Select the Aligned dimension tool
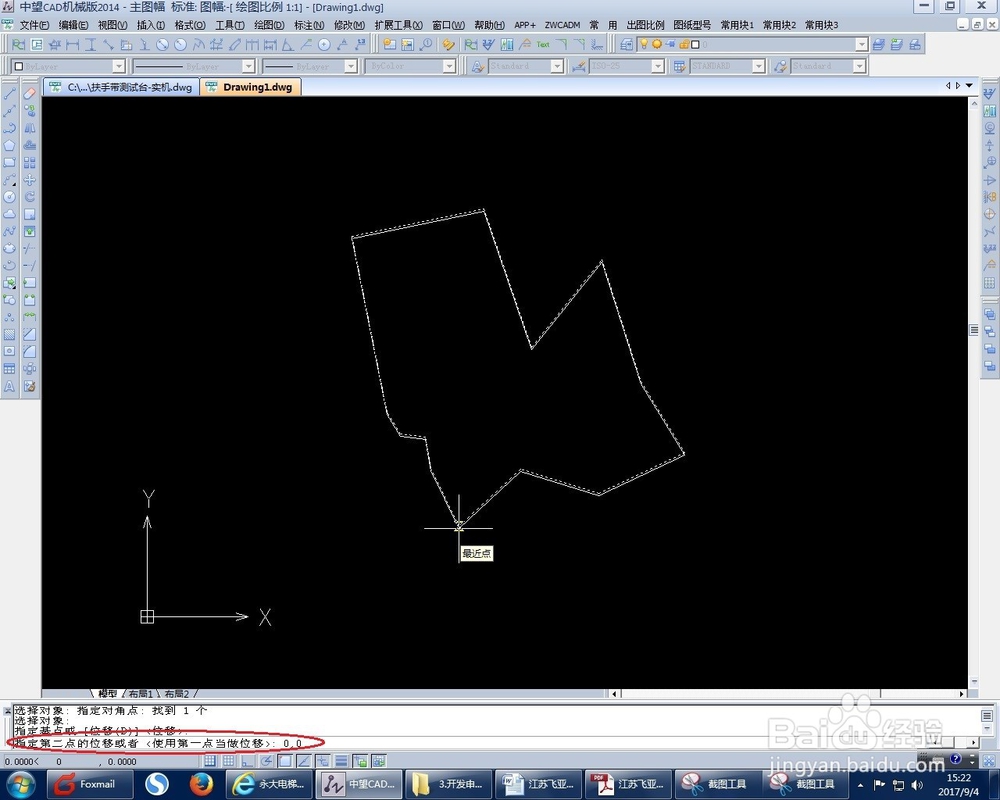This screenshot has width=1000, height=800. (x=108, y=45)
